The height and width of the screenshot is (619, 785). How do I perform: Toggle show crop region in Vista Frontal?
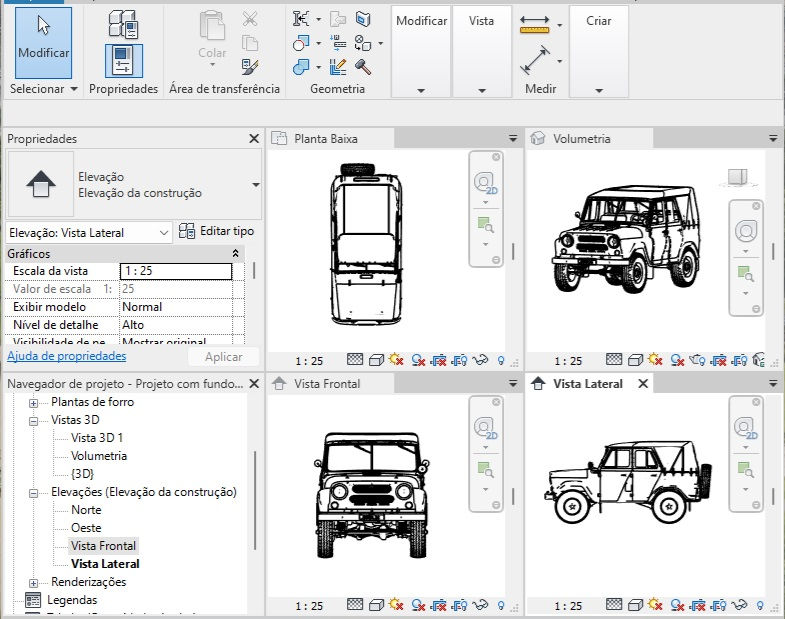click(459, 605)
